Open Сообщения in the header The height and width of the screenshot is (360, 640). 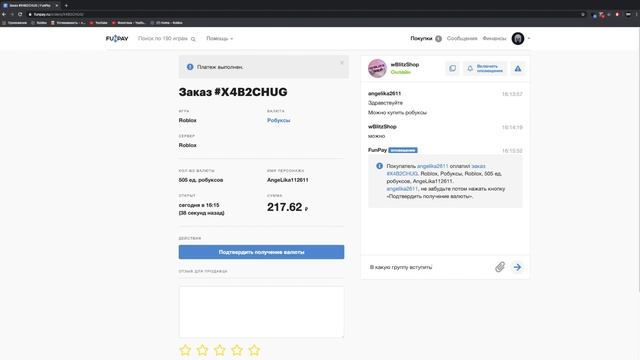(x=462, y=38)
